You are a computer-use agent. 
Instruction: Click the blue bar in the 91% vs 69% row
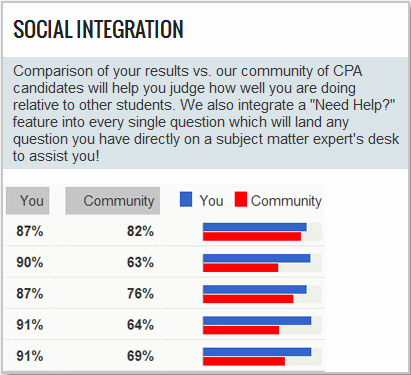257,352
